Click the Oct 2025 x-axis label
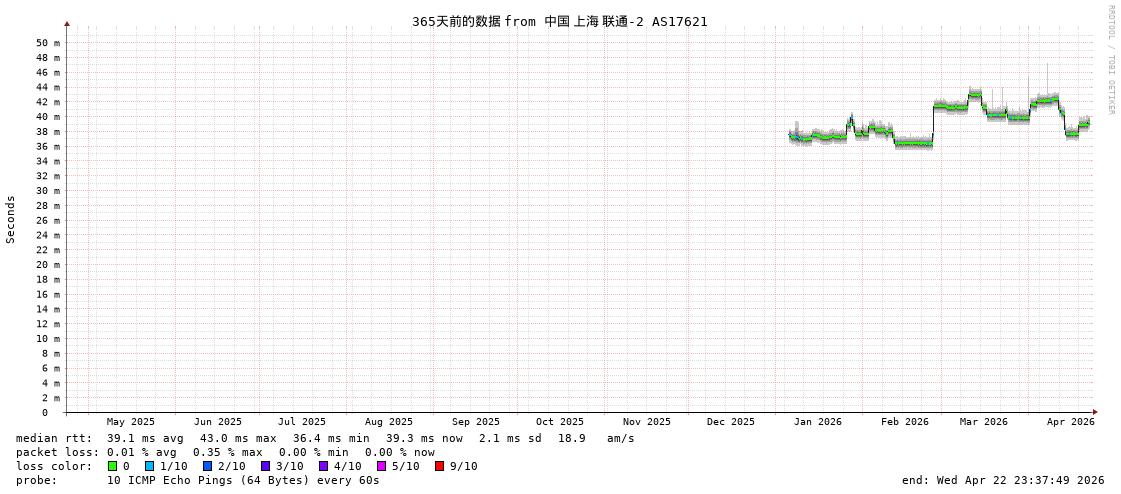This screenshot has width=1121, height=494. (559, 422)
